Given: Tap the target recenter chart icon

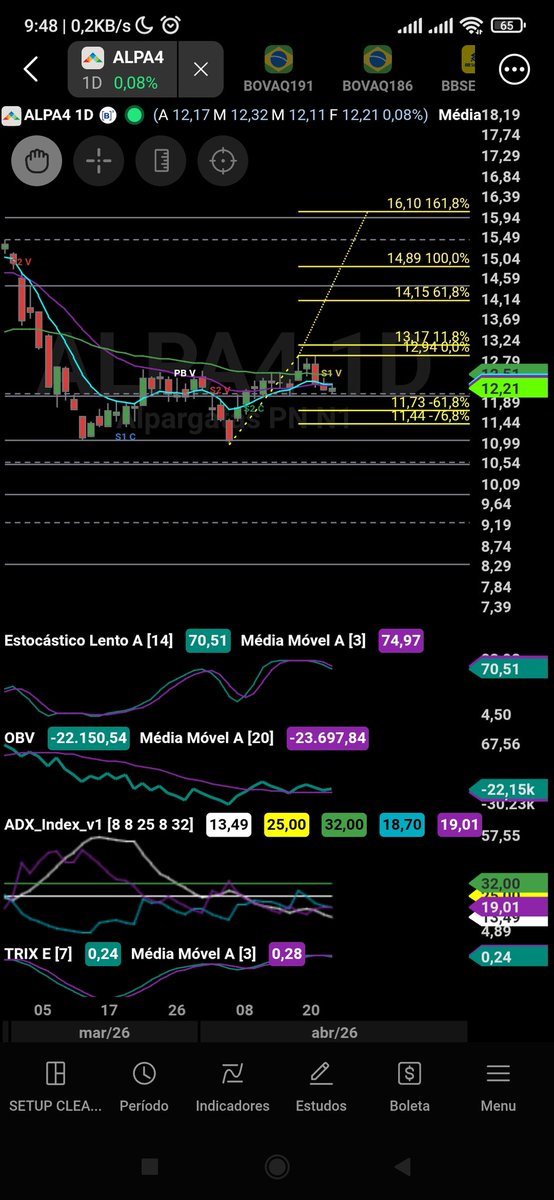Looking at the screenshot, I should tap(222, 160).
